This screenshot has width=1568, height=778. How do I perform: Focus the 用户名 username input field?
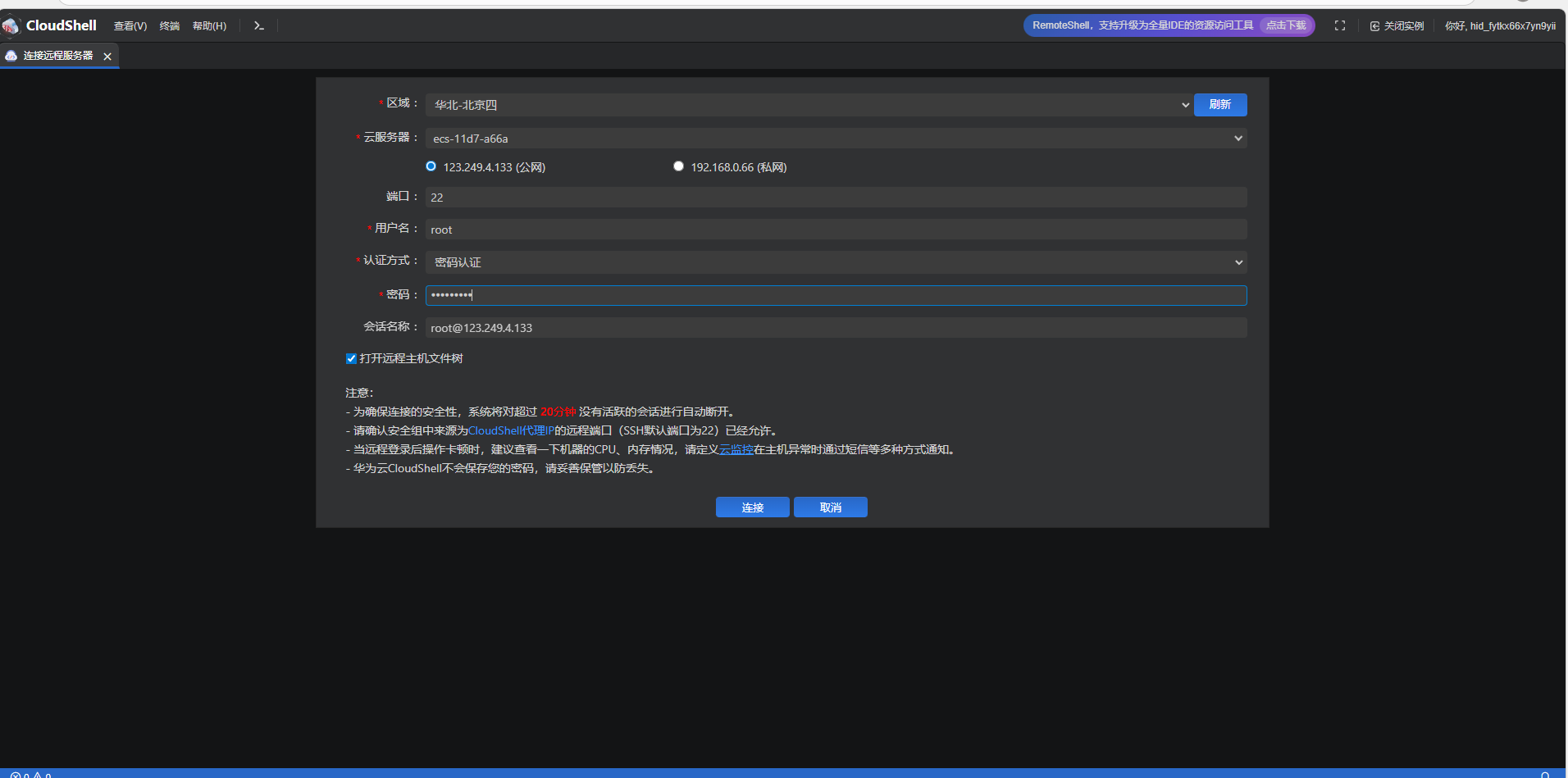pos(836,230)
